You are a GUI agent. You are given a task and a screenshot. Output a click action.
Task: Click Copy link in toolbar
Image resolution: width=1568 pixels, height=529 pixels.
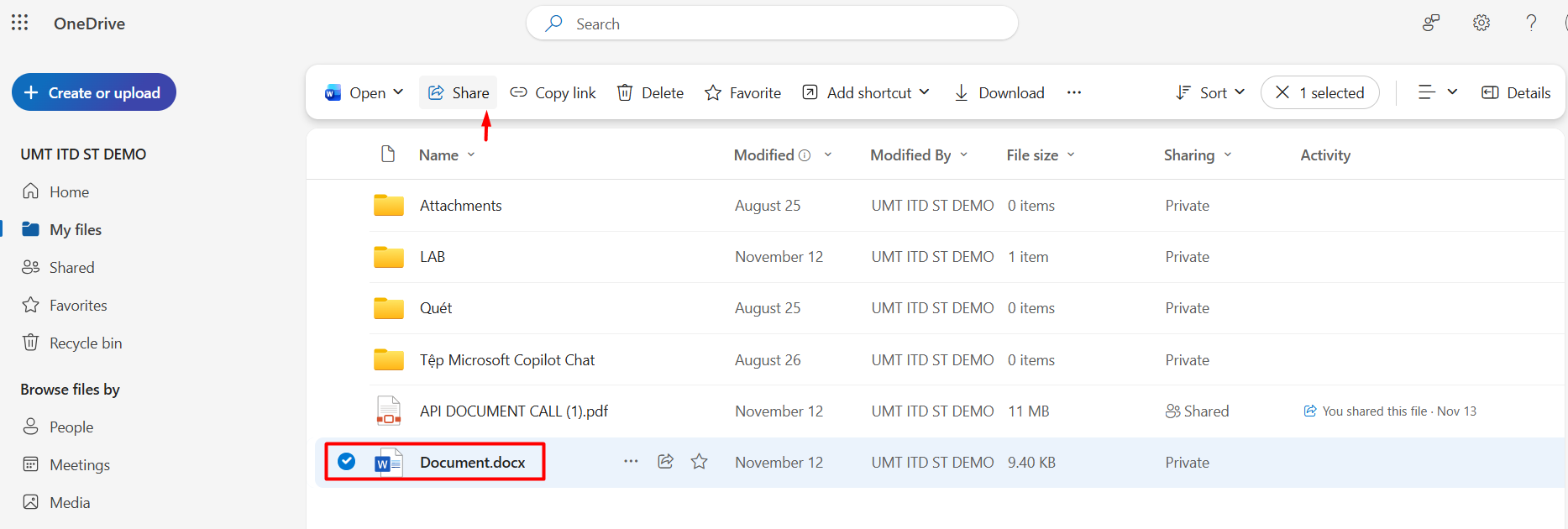tap(553, 92)
